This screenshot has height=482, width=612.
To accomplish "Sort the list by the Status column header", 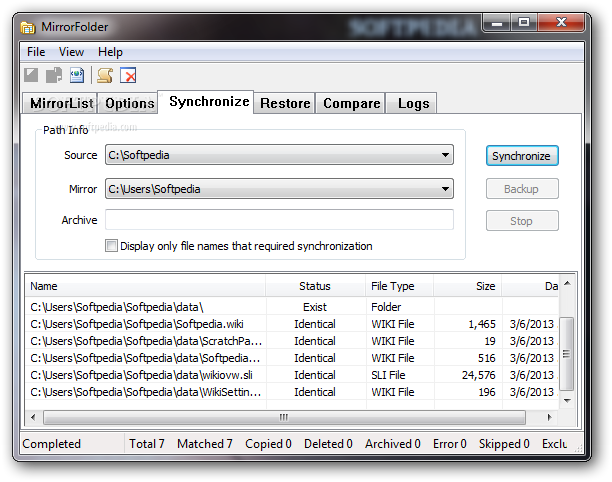I will pyautogui.click(x=315, y=286).
